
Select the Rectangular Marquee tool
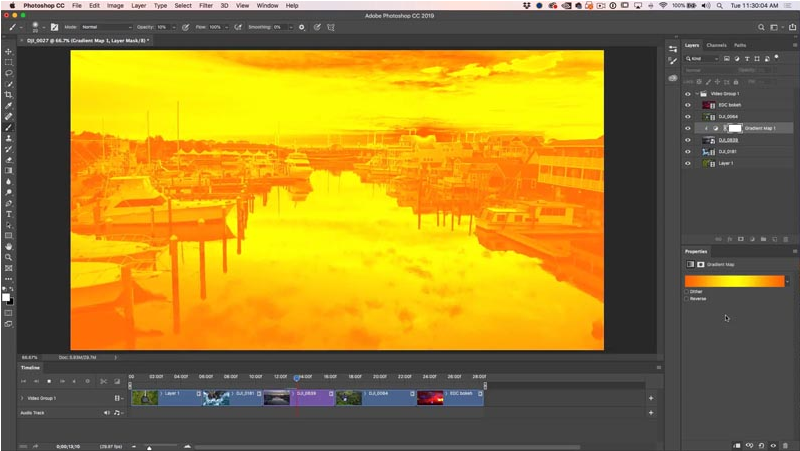click(x=9, y=62)
